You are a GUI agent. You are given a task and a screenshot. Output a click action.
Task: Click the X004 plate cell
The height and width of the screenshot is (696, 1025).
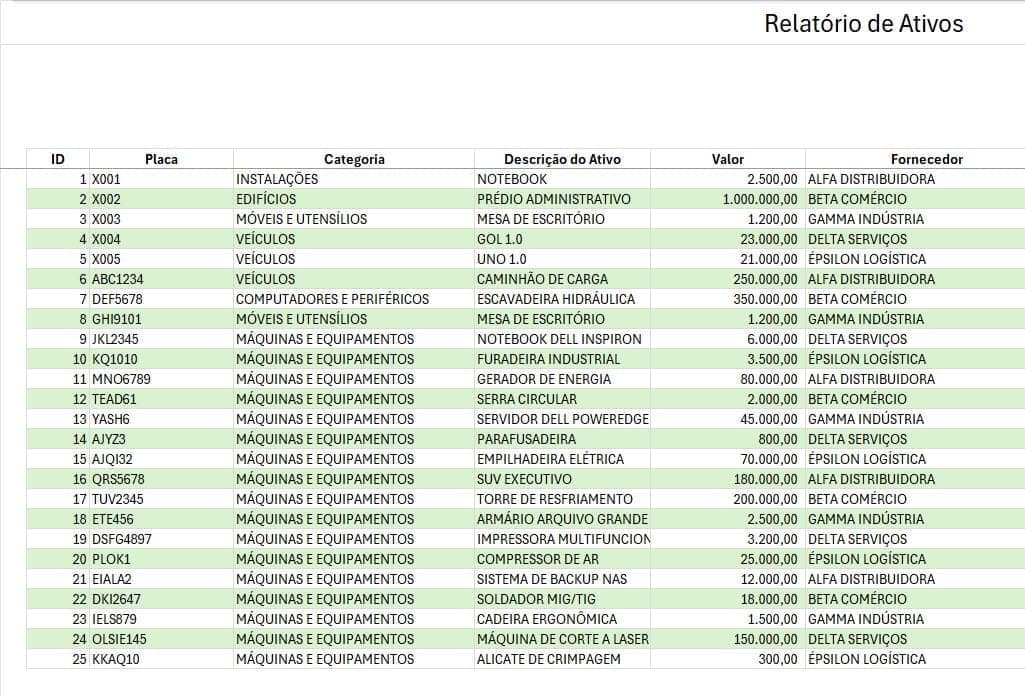[x=161, y=239]
